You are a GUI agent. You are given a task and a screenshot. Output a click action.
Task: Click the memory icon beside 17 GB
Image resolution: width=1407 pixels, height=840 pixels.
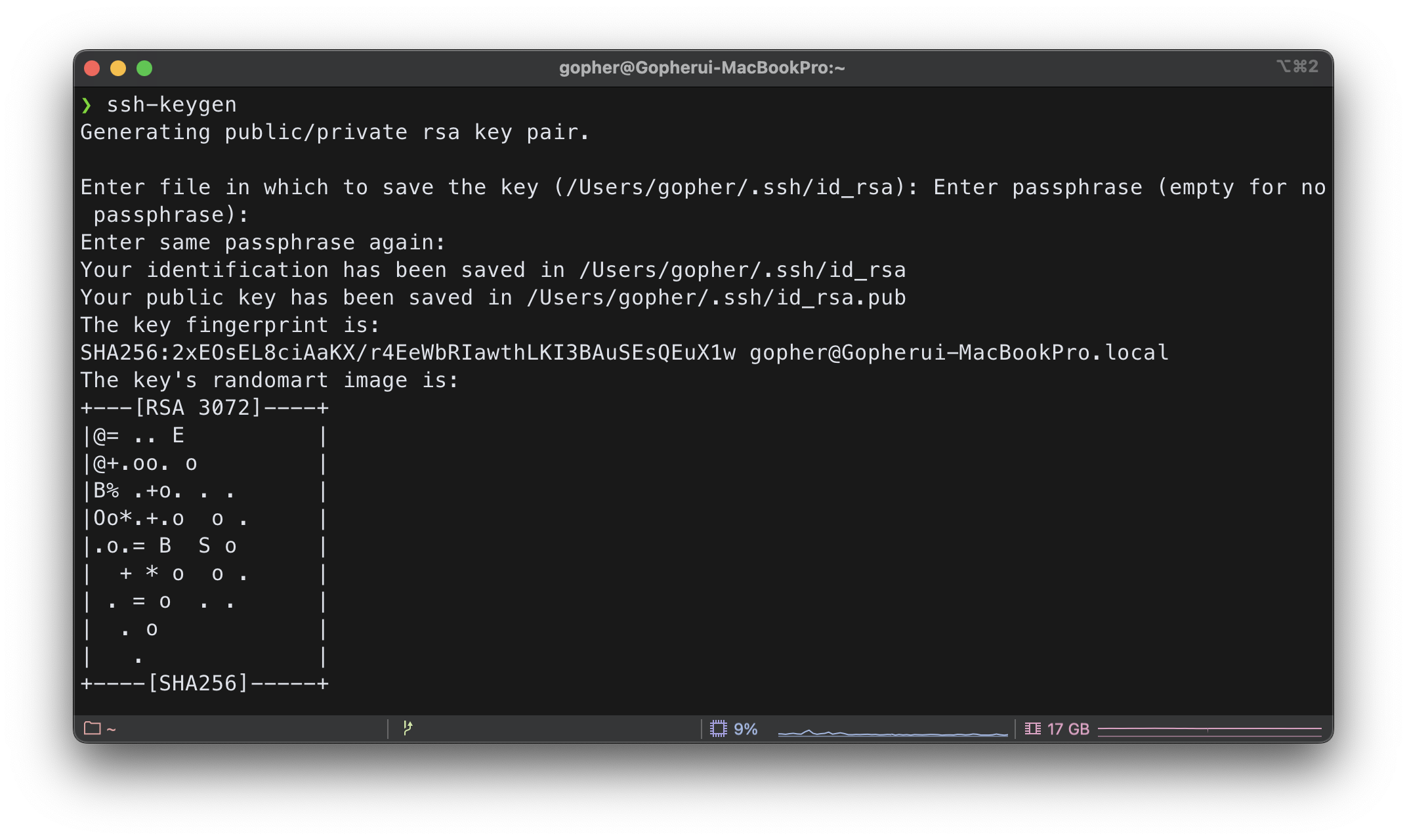[x=1033, y=728]
